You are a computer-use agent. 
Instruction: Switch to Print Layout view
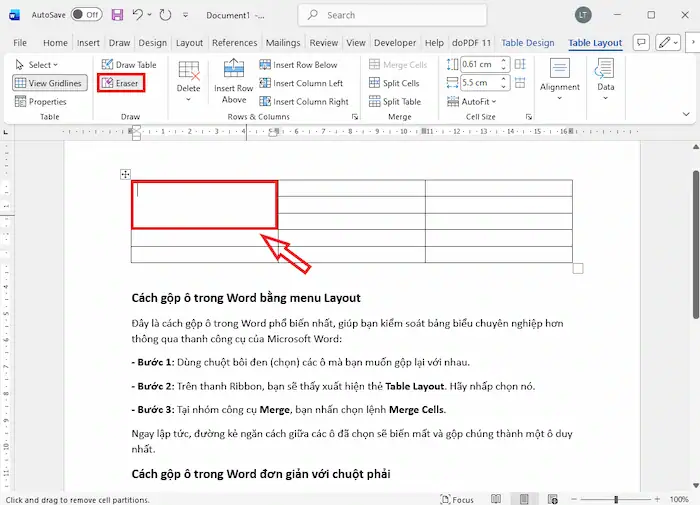[x=524, y=499]
